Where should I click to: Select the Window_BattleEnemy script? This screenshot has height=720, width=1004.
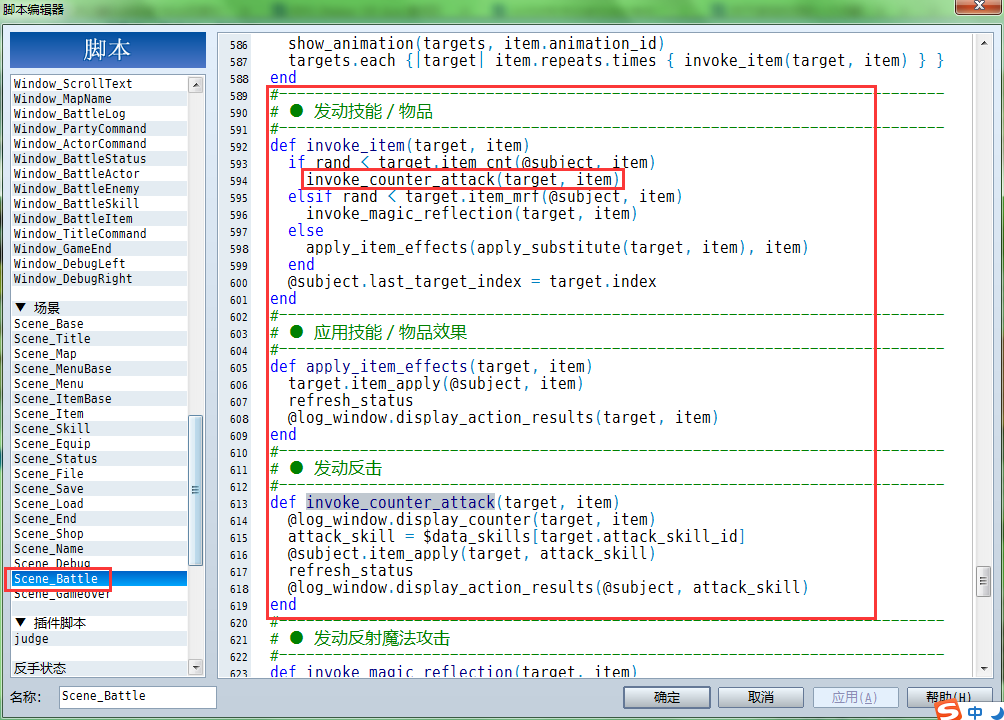[x=99, y=189]
